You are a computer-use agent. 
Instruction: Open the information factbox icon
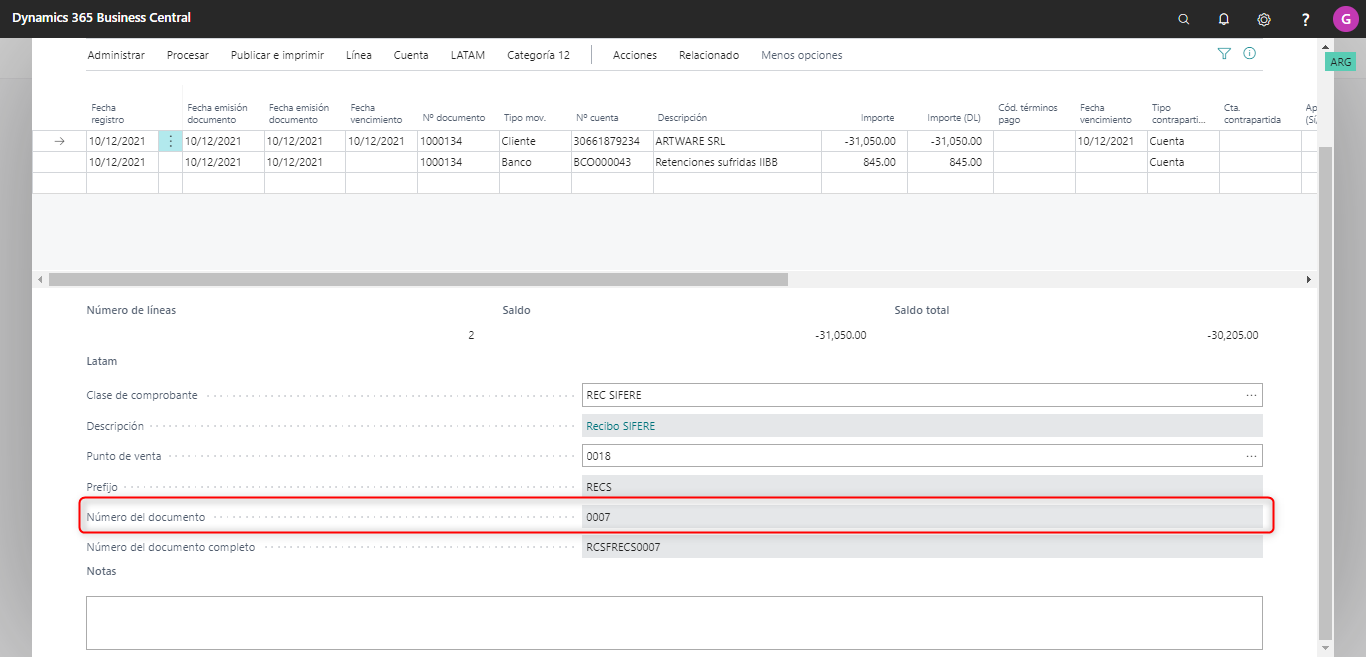1249,54
